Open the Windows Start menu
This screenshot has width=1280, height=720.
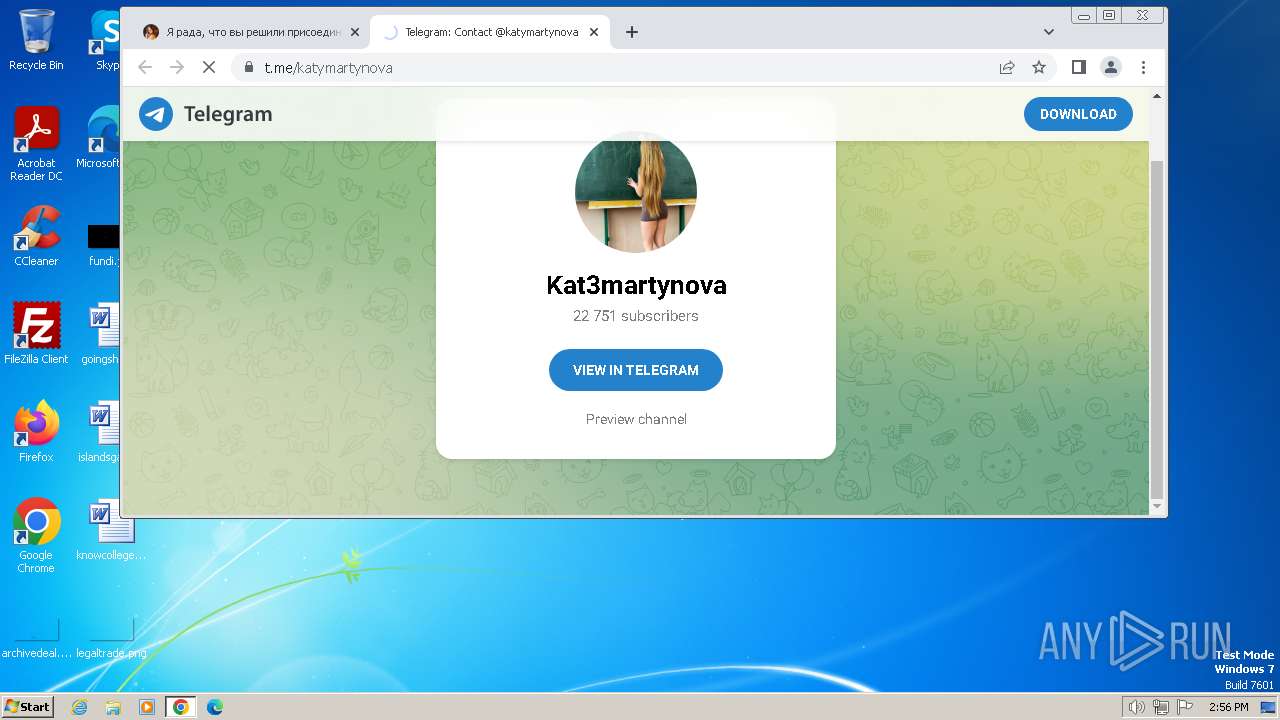27,706
